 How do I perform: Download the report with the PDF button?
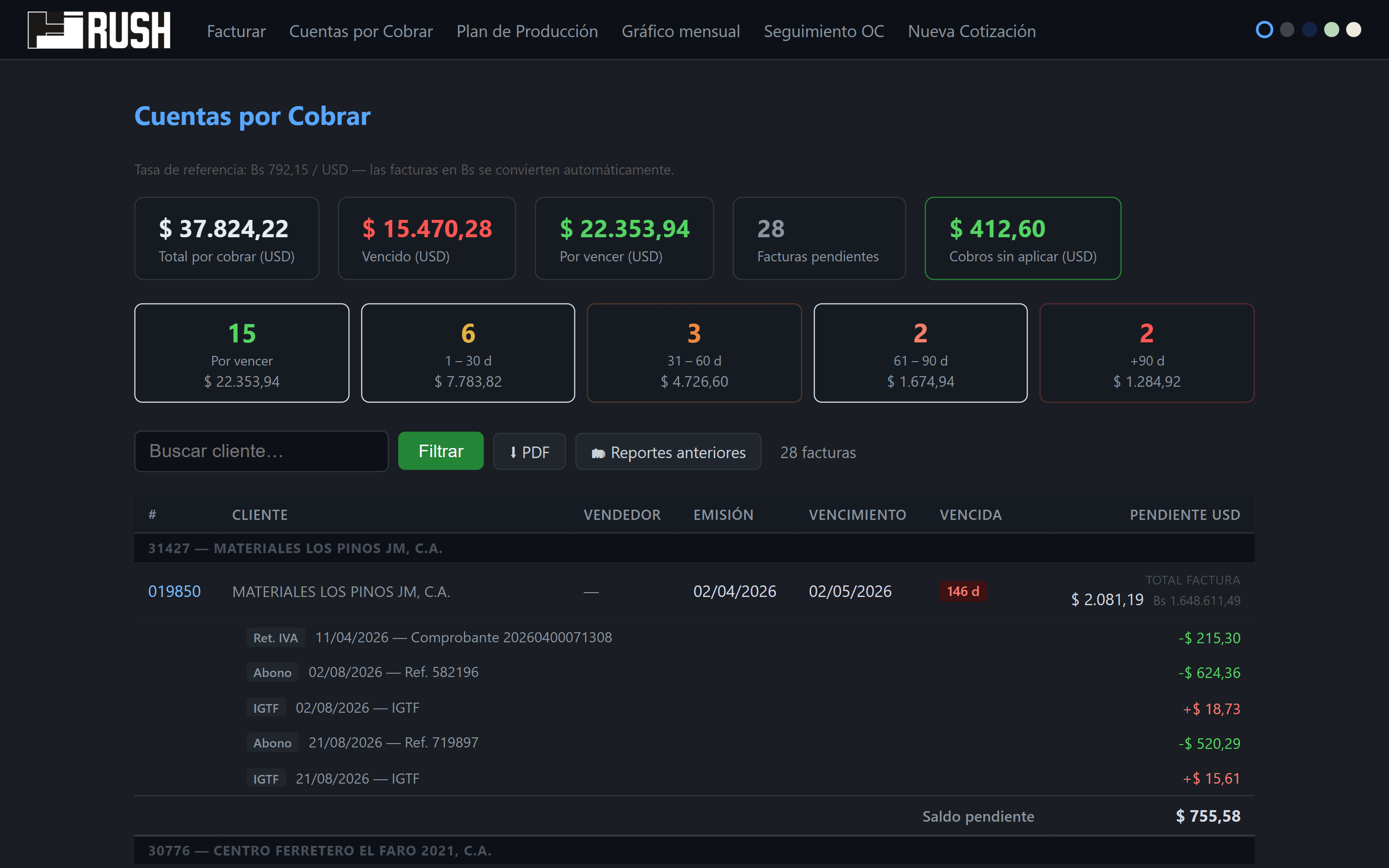tap(529, 452)
